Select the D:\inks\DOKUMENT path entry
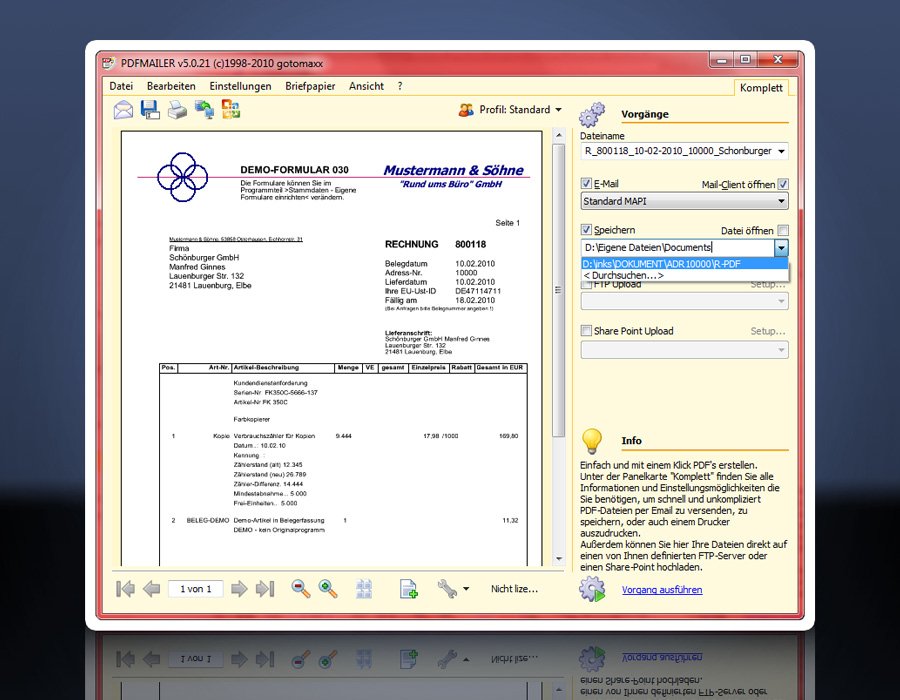 point(684,264)
